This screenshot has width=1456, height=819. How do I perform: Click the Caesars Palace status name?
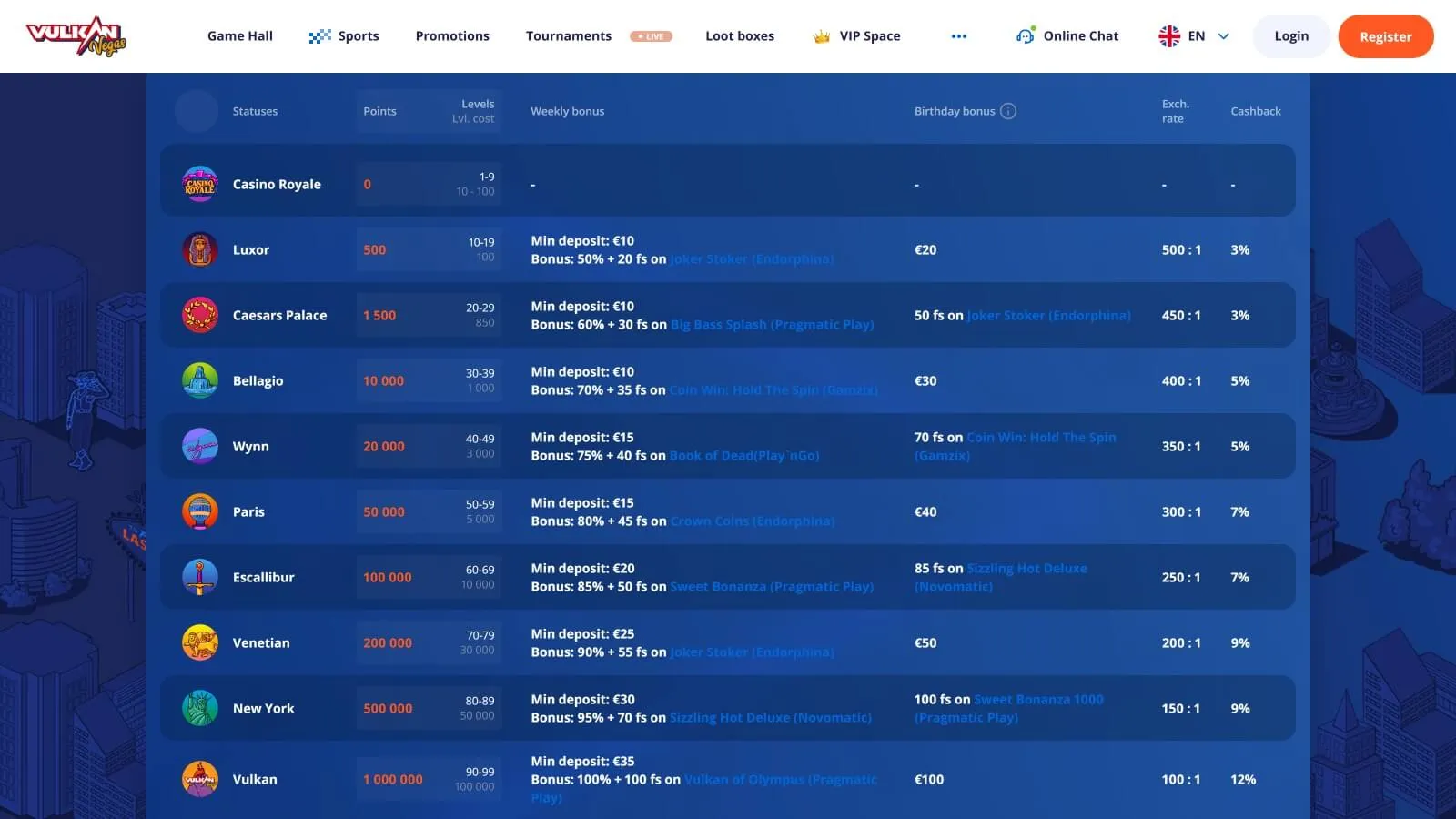[x=279, y=316]
